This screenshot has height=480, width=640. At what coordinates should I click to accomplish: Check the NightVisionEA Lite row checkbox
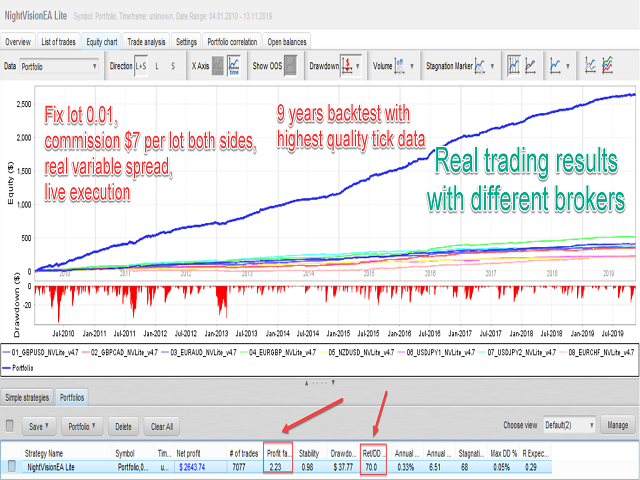coord(11,466)
